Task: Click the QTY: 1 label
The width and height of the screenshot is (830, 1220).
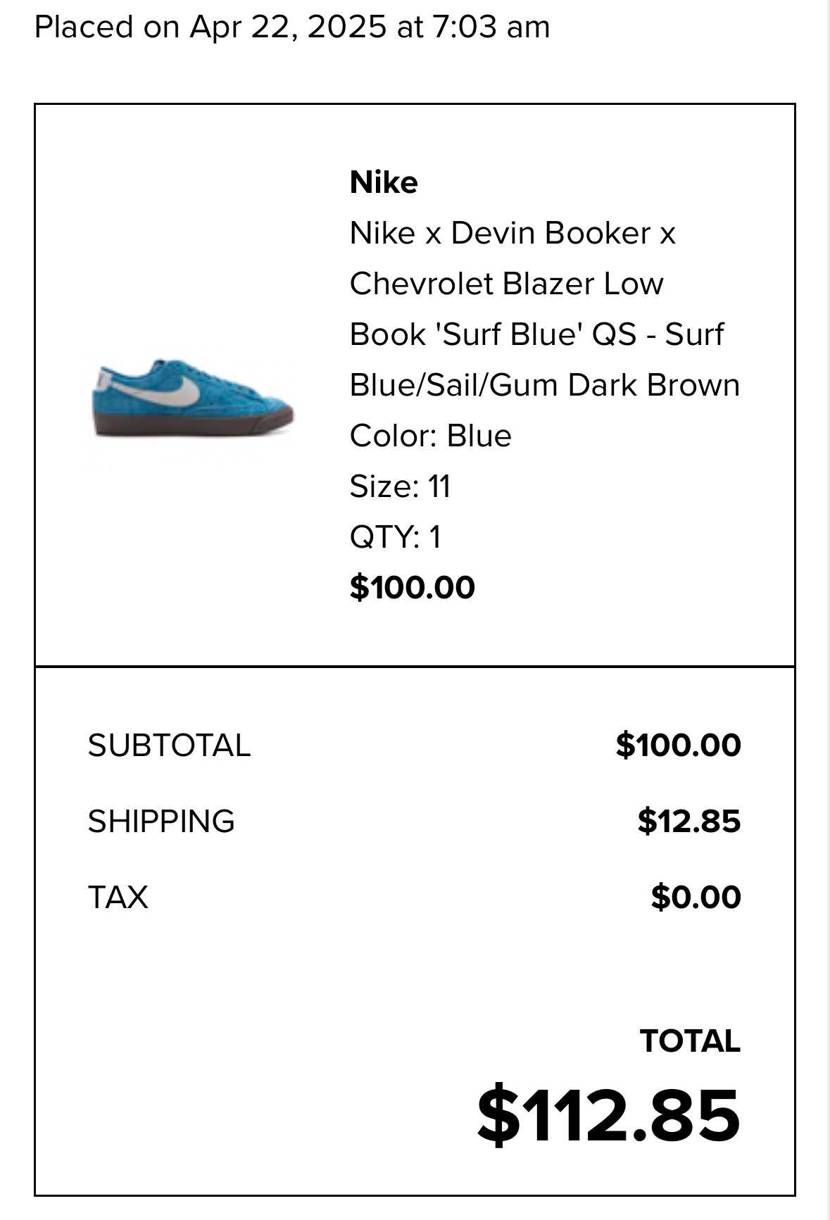Action: [395, 537]
